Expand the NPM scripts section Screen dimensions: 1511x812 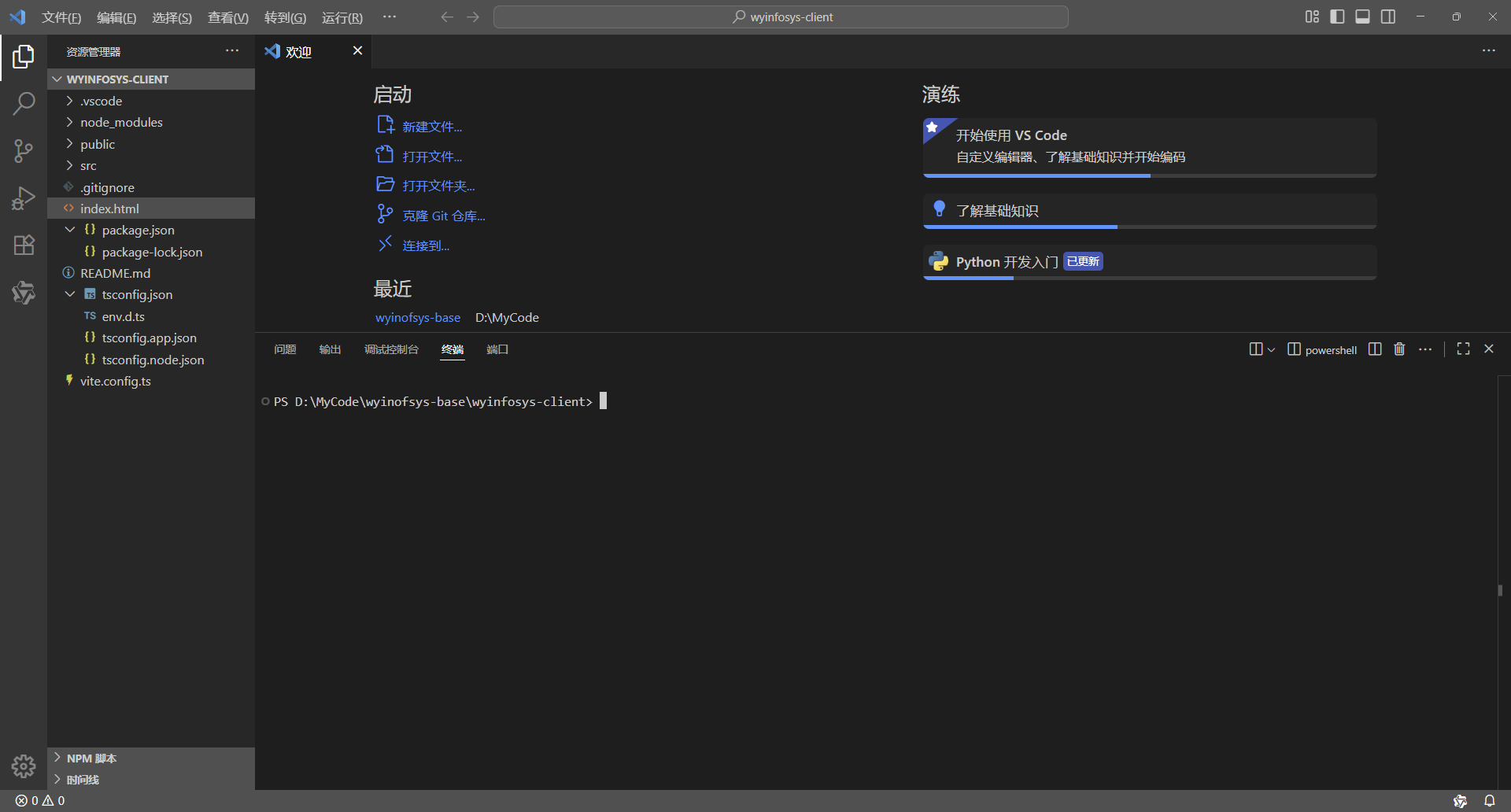pos(151,758)
